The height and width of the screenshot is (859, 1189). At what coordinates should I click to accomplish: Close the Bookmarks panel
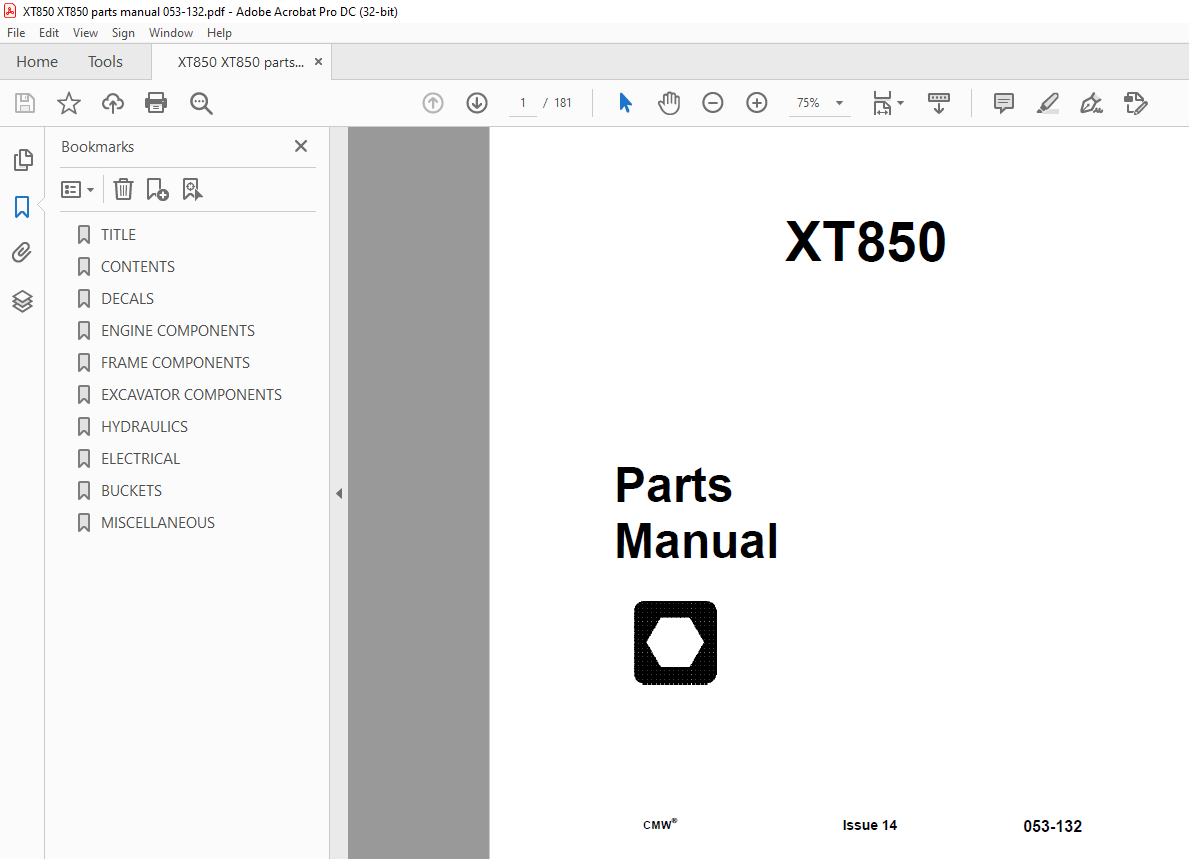click(x=301, y=146)
